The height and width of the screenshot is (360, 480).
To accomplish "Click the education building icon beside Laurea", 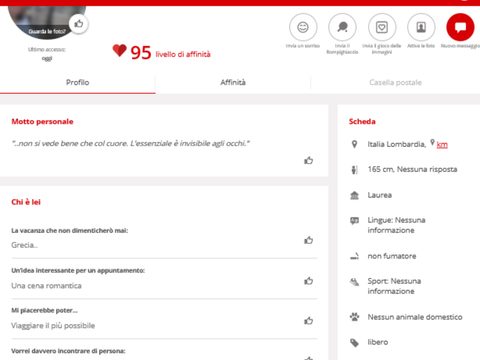I will [354, 195].
